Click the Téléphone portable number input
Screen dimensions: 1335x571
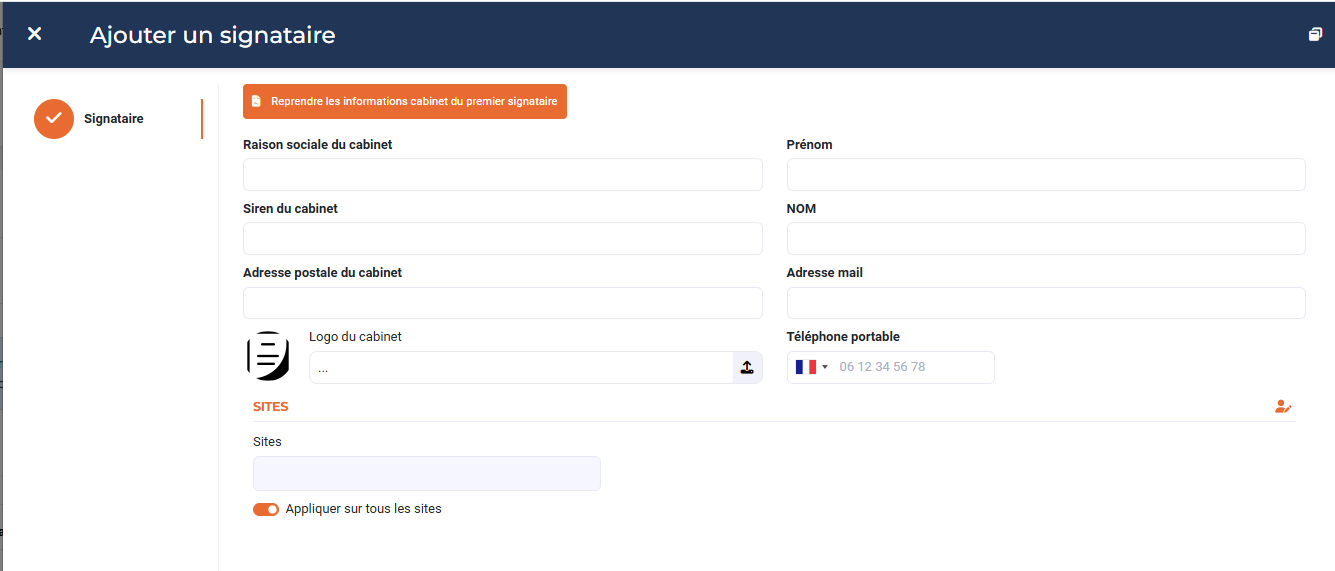click(x=912, y=367)
